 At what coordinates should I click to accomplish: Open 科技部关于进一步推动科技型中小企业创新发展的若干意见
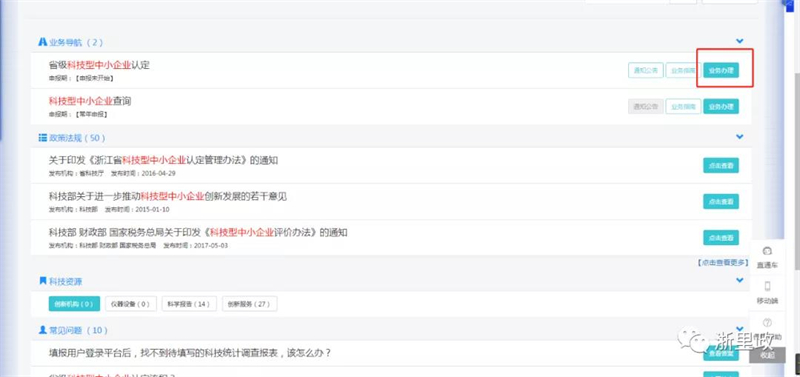[168, 196]
